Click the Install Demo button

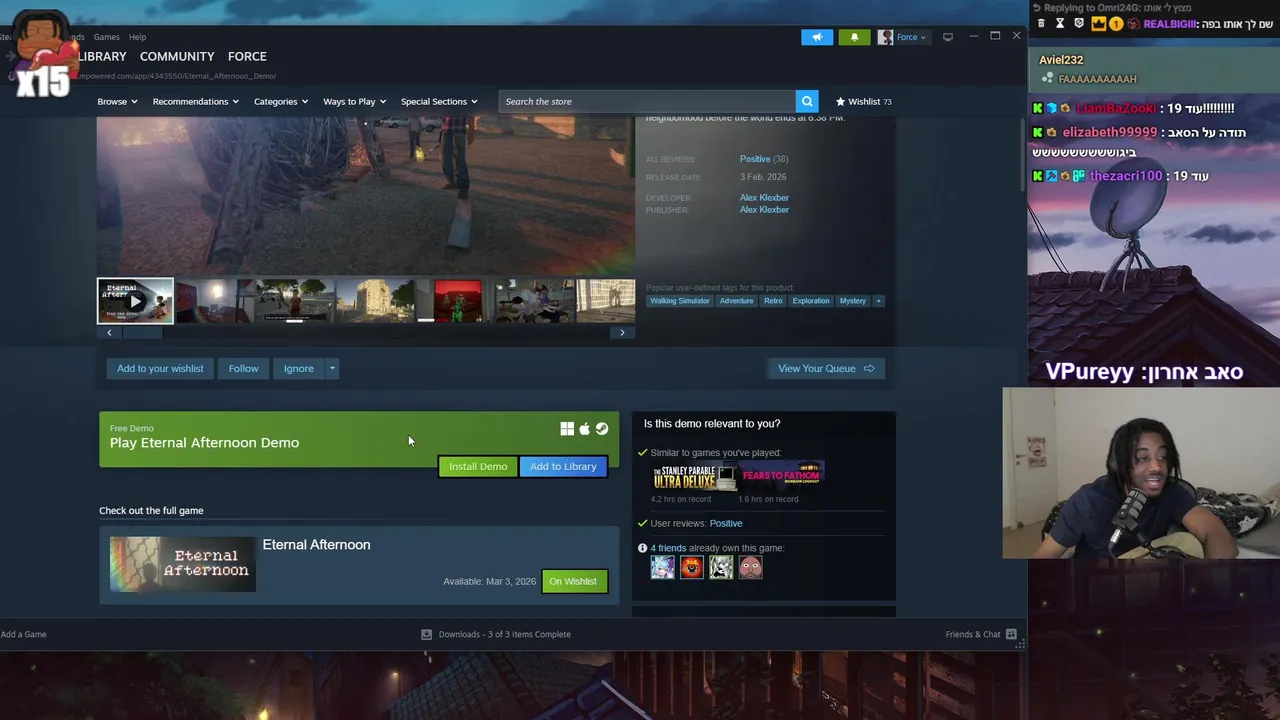point(478,467)
